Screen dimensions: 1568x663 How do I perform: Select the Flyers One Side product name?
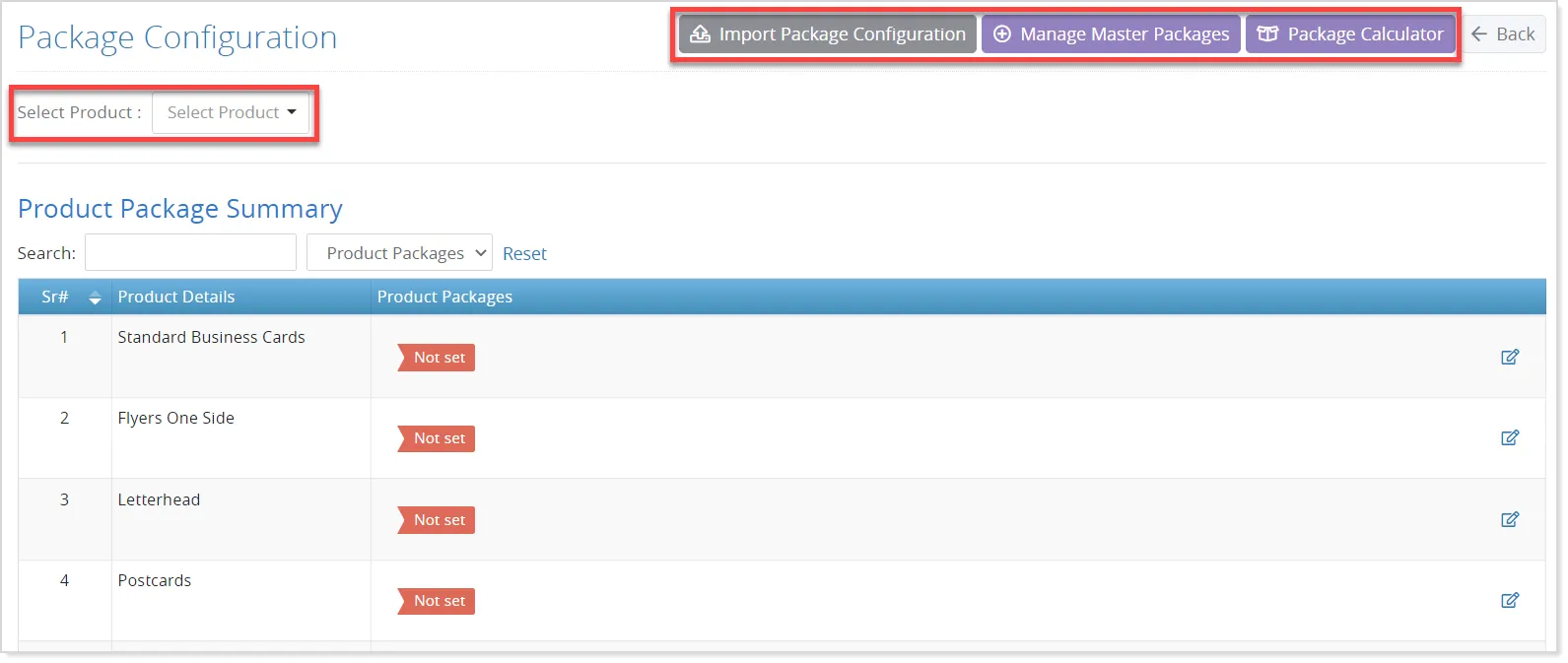[x=175, y=418]
